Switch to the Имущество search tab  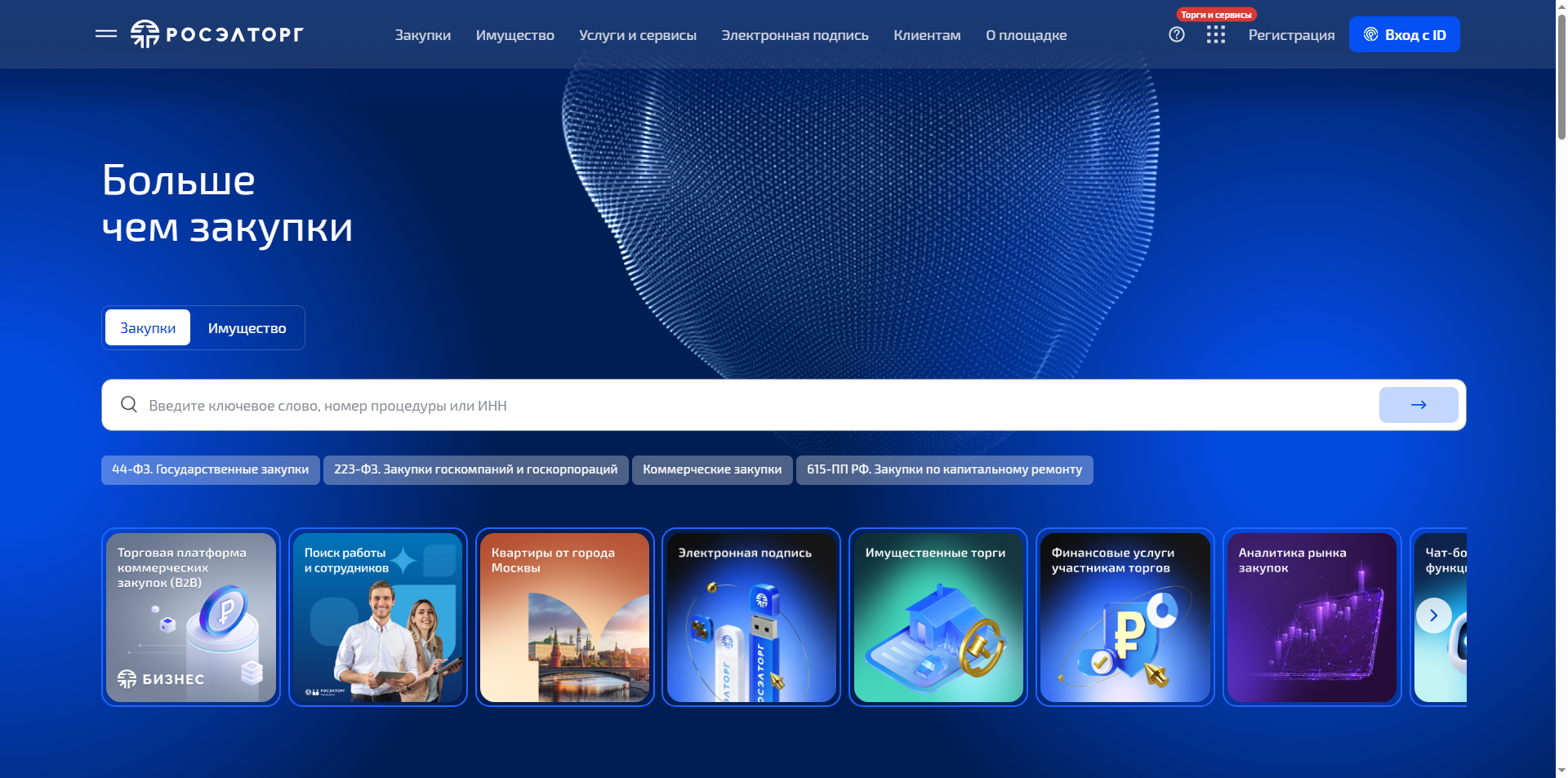pyautogui.click(x=247, y=327)
